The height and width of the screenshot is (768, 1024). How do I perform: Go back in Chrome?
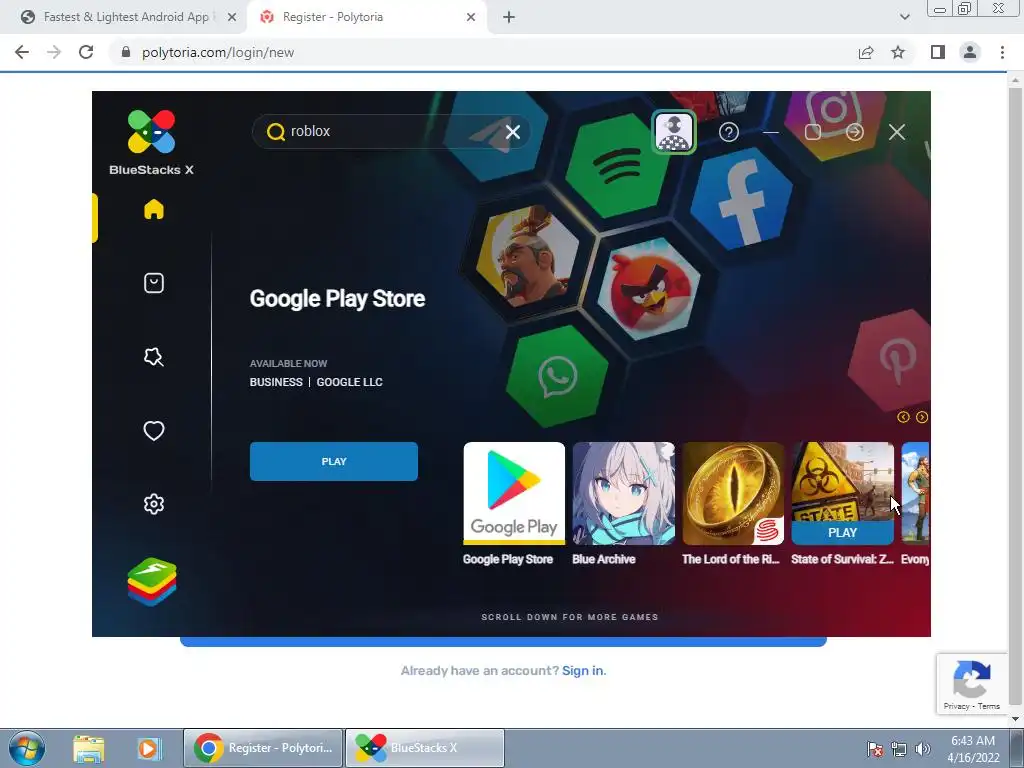pyautogui.click(x=22, y=52)
